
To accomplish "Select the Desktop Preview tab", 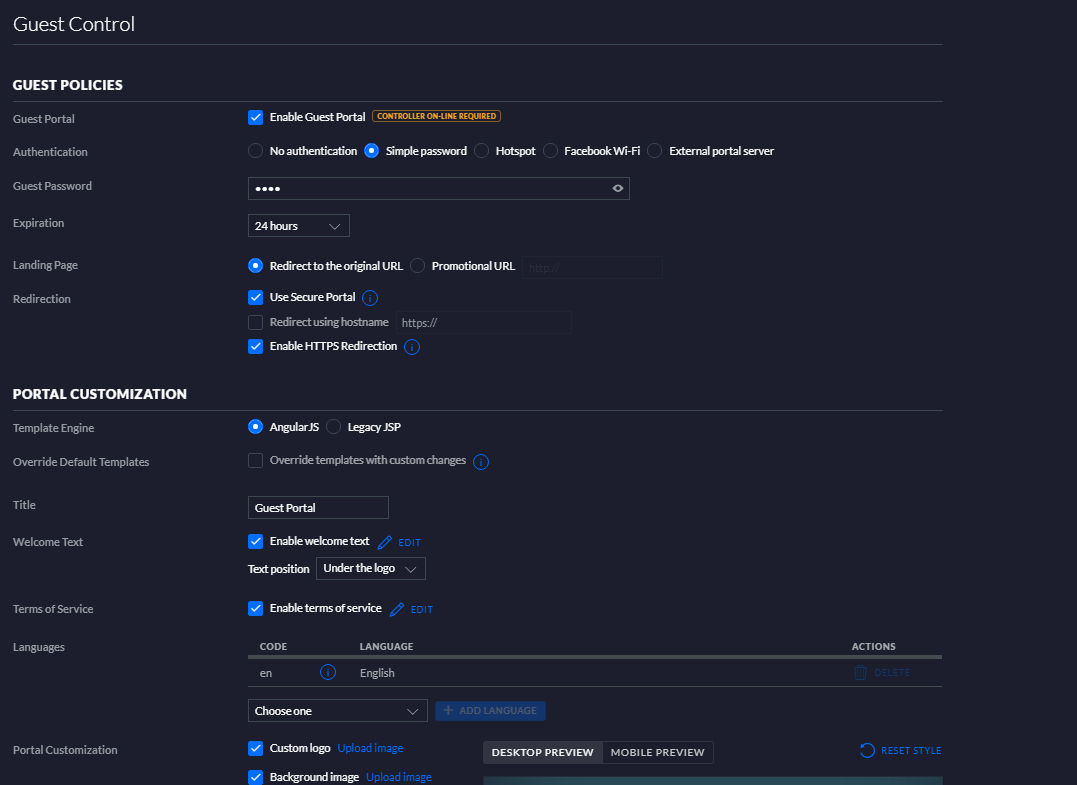I will [542, 752].
